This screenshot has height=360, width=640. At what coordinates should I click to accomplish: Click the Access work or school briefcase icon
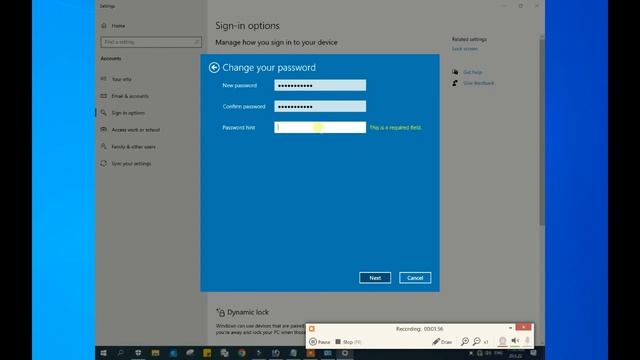pos(104,129)
